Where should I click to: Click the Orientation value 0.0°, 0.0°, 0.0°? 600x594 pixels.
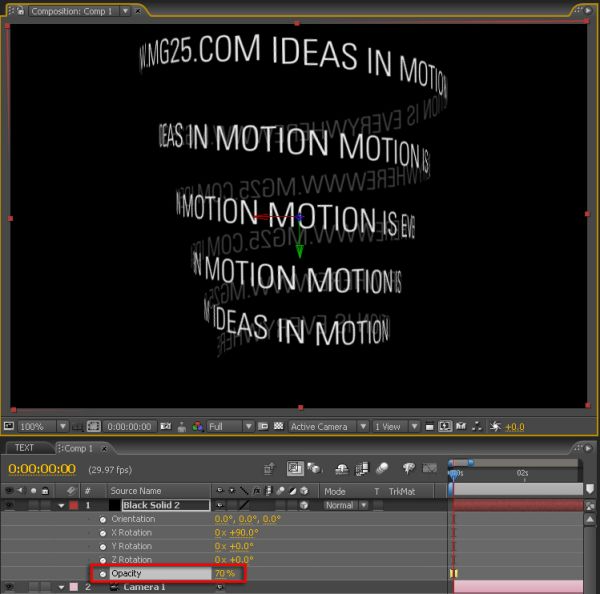pos(247,519)
